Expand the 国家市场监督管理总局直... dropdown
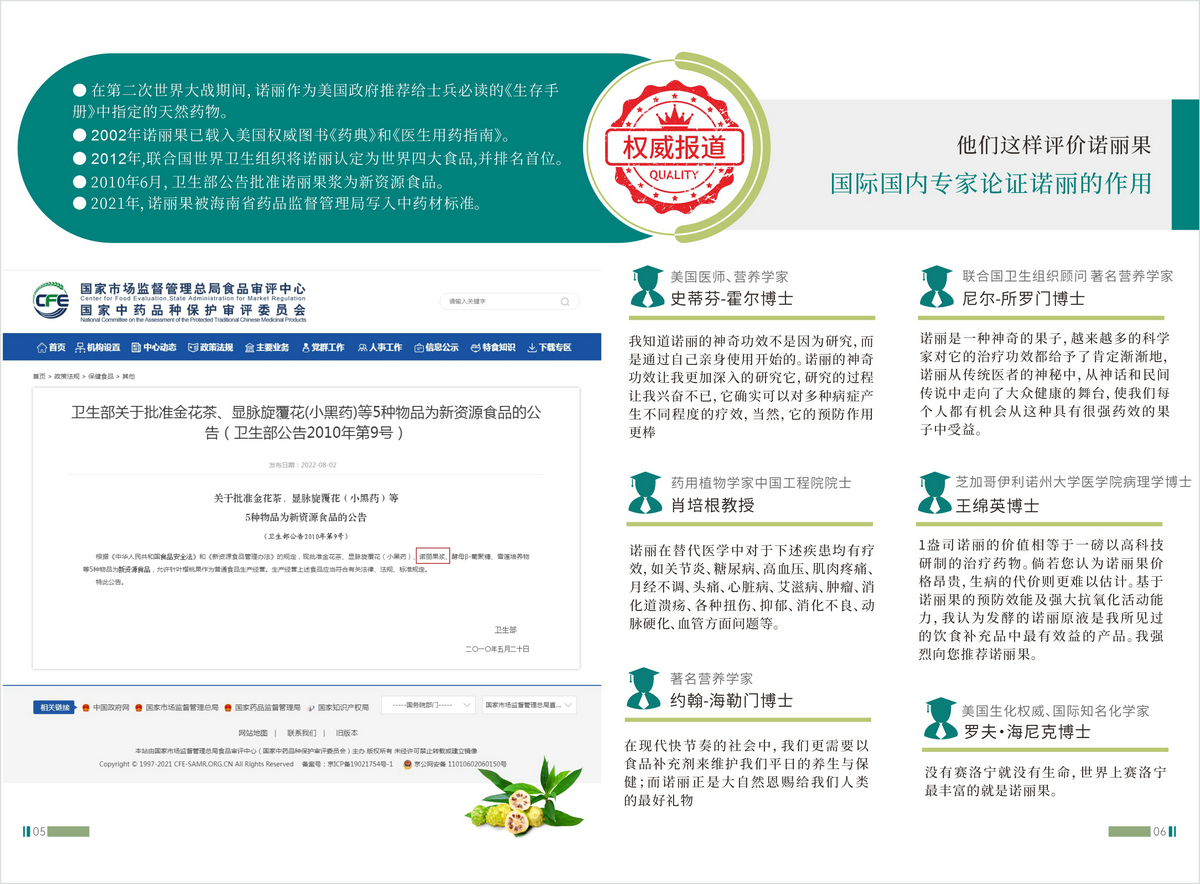Image resolution: width=1200 pixels, height=884 pixels. coord(529,705)
